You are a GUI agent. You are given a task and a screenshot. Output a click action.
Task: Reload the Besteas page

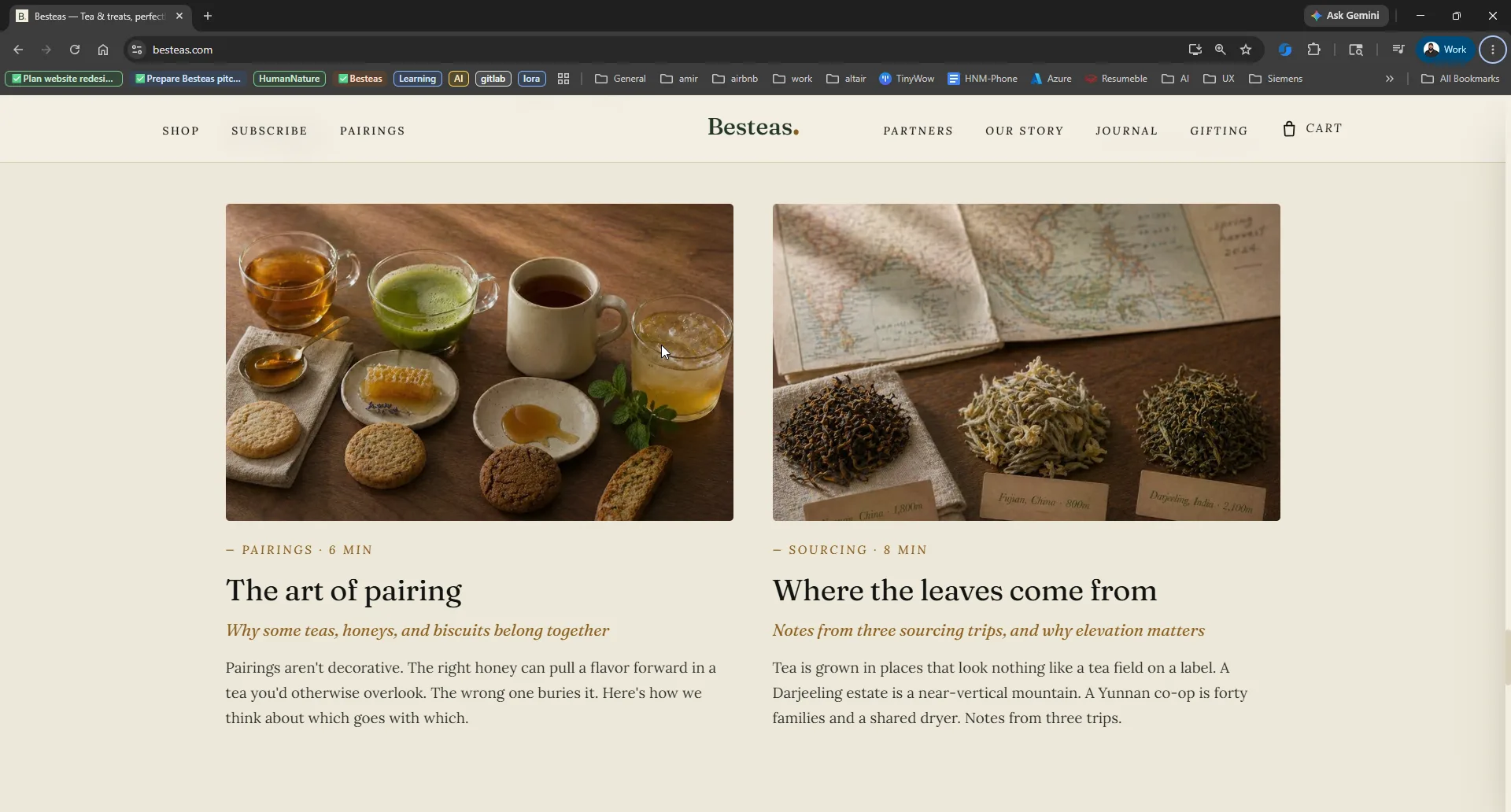coord(75,50)
